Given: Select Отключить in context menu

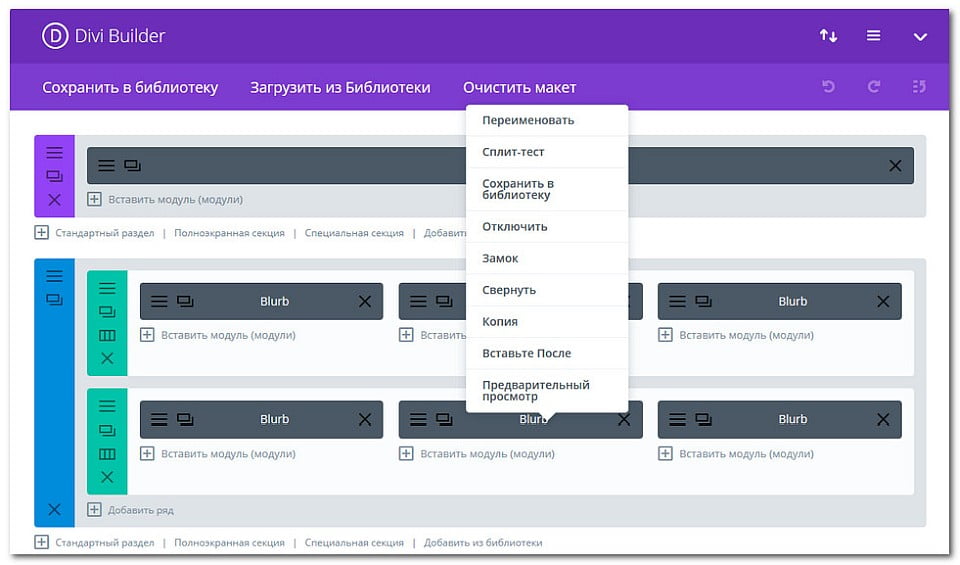Looking at the screenshot, I should 515,226.
